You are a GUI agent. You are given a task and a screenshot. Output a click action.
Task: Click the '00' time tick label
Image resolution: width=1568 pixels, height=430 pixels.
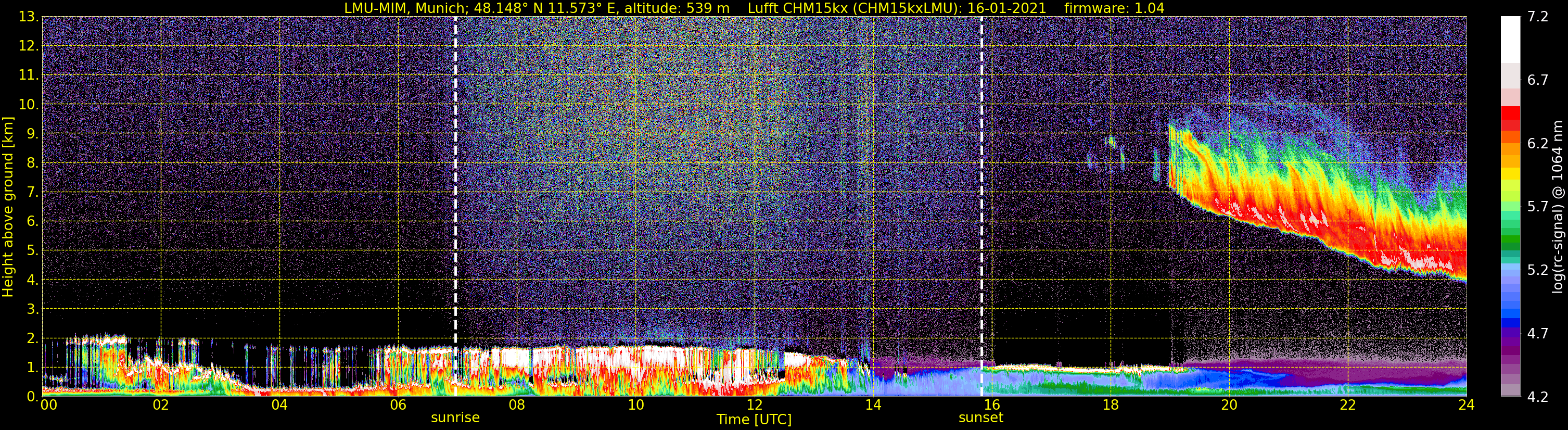(x=49, y=405)
